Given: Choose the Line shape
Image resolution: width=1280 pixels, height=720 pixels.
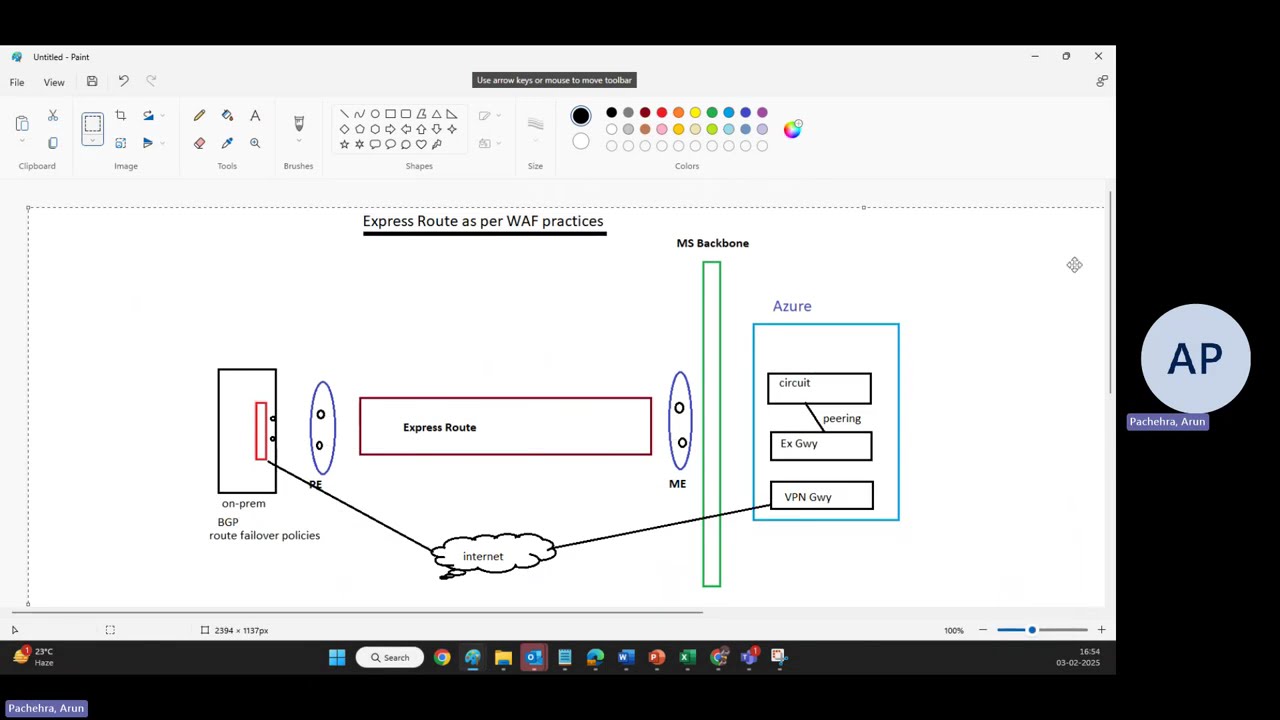Looking at the screenshot, I should click(344, 114).
